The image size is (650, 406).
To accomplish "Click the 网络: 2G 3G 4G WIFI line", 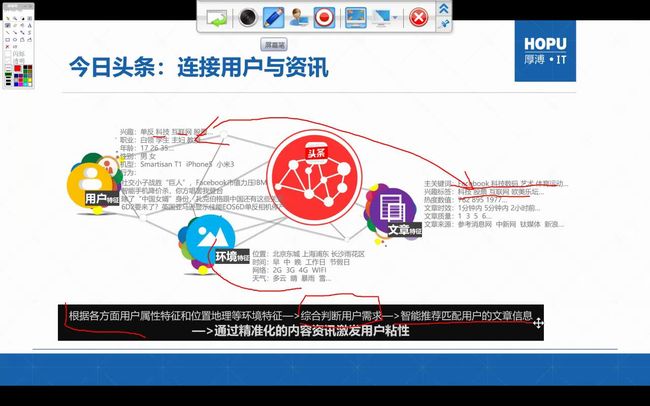I will click(x=289, y=270).
